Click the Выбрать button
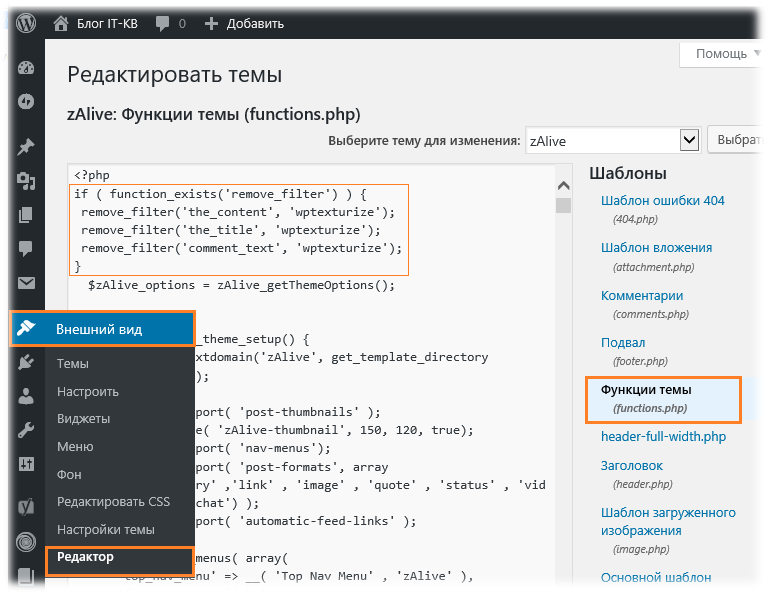 pos(737,140)
